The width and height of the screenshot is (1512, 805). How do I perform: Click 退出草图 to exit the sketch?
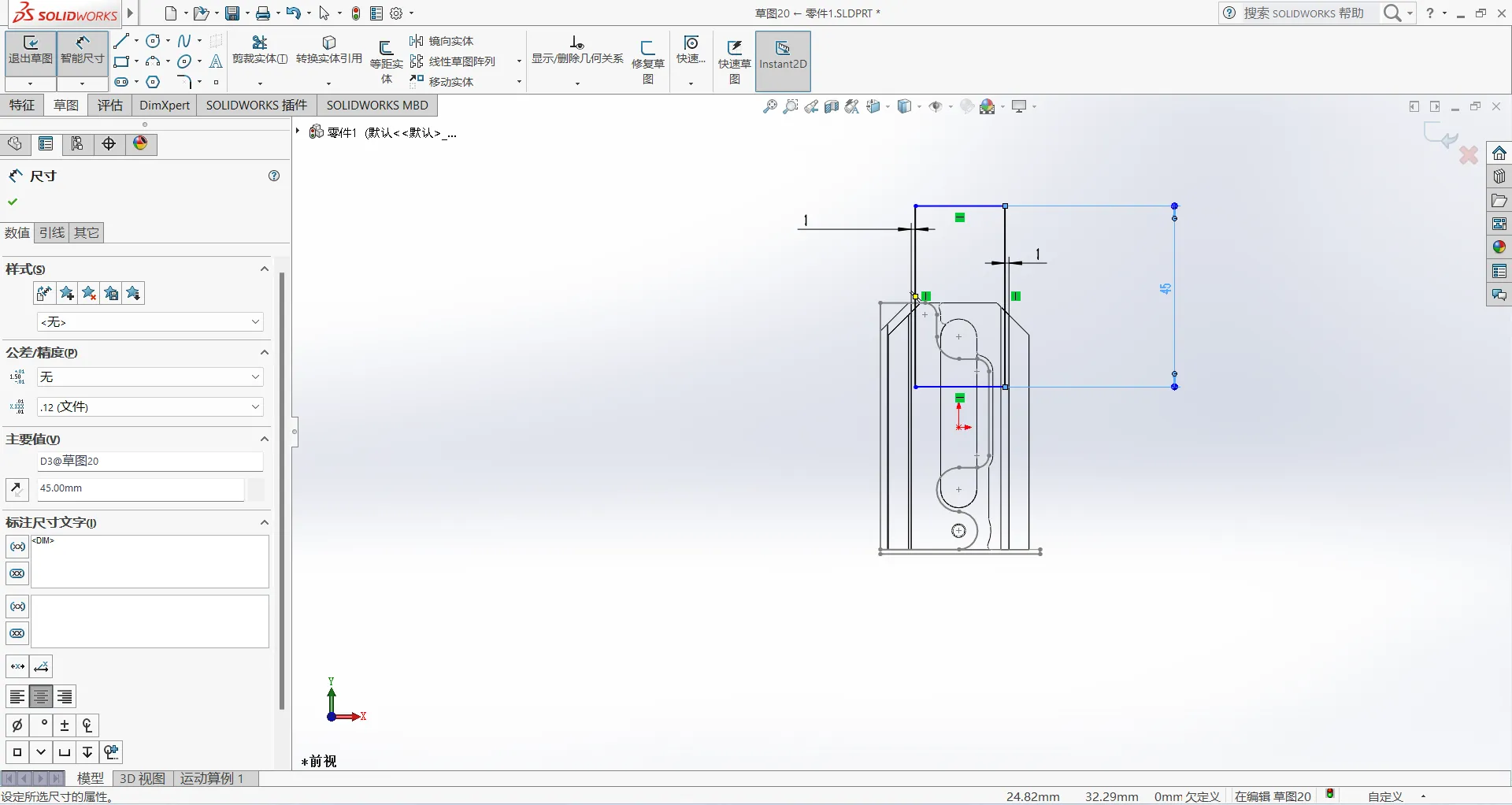[x=30, y=50]
